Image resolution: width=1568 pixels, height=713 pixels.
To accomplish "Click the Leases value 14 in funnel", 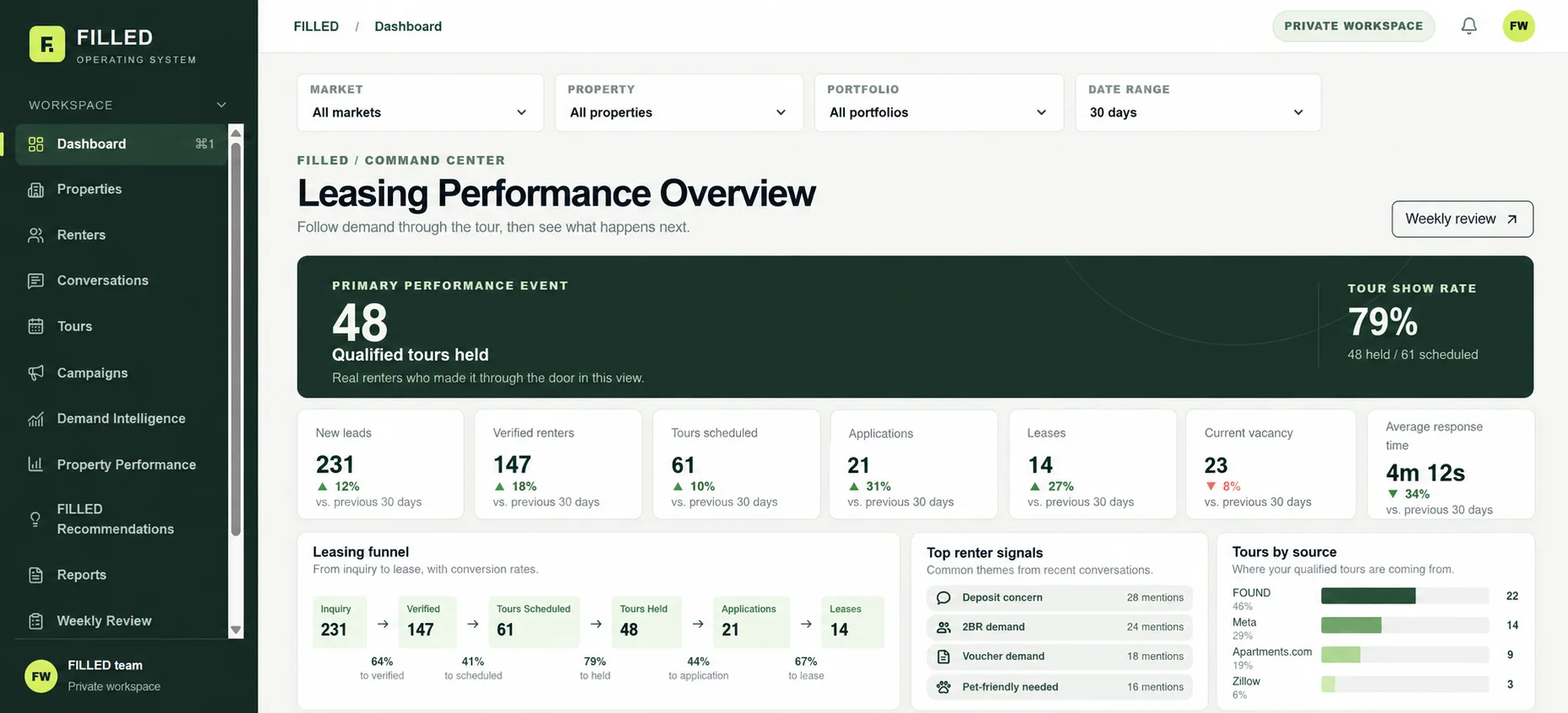I will 839,630.
